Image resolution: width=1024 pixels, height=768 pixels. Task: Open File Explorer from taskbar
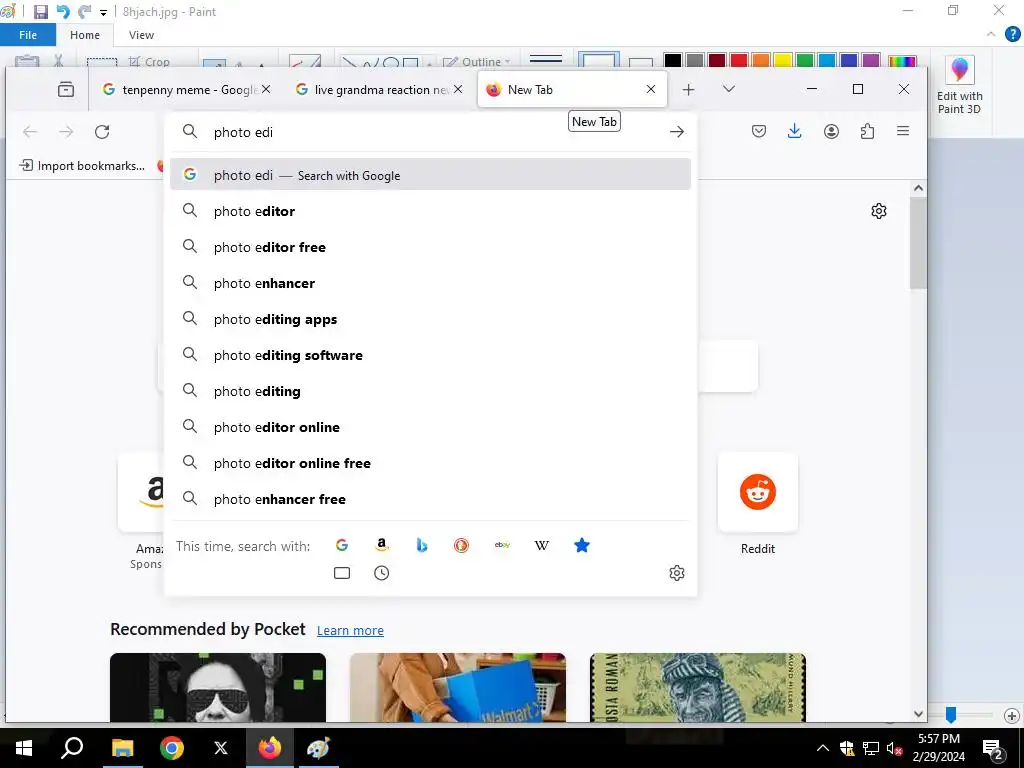(x=122, y=748)
